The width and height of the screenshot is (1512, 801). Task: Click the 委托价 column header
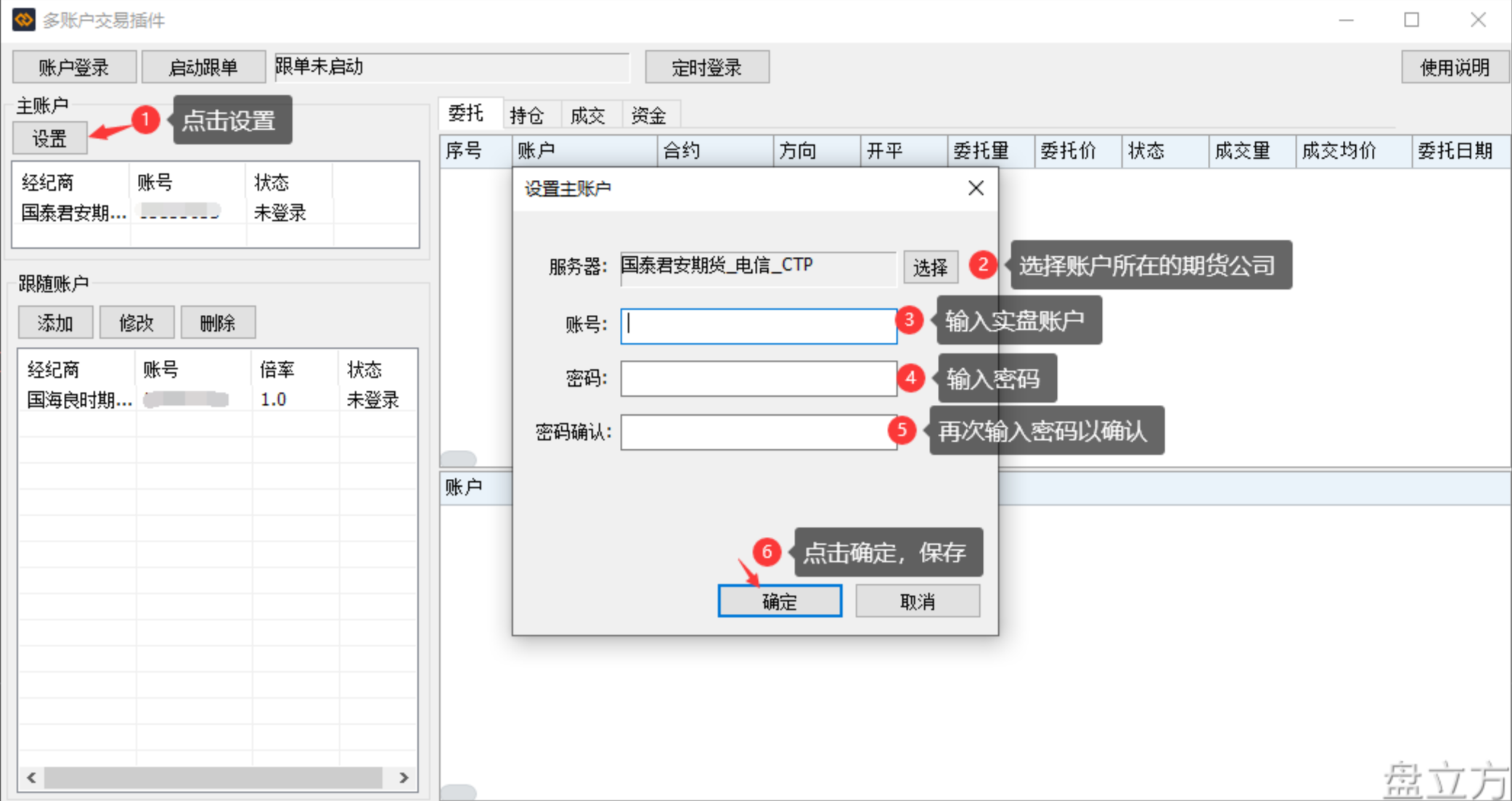[1078, 151]
